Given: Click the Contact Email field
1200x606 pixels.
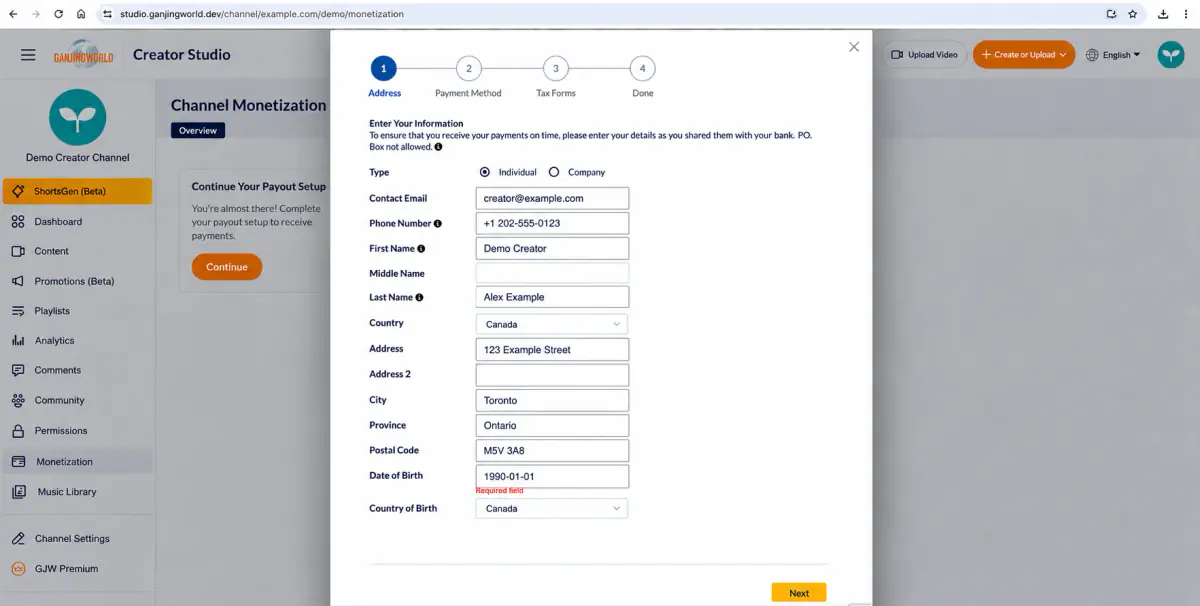Looking at the screenshot, I should coord(552,198).
